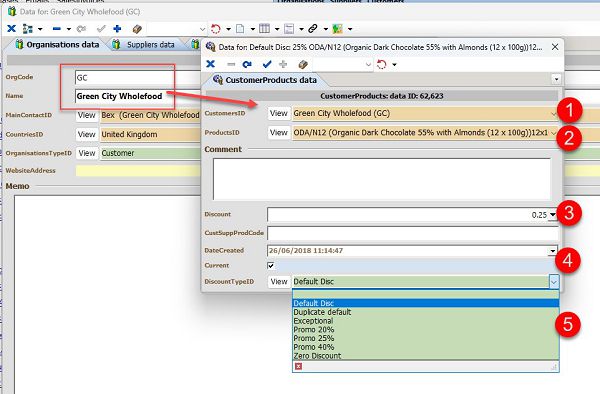The height and width of the screenshot is (394, 600).
Task: Click the red circular refresh icon in CustomerProducts dialog
Action: pos(382,64)
